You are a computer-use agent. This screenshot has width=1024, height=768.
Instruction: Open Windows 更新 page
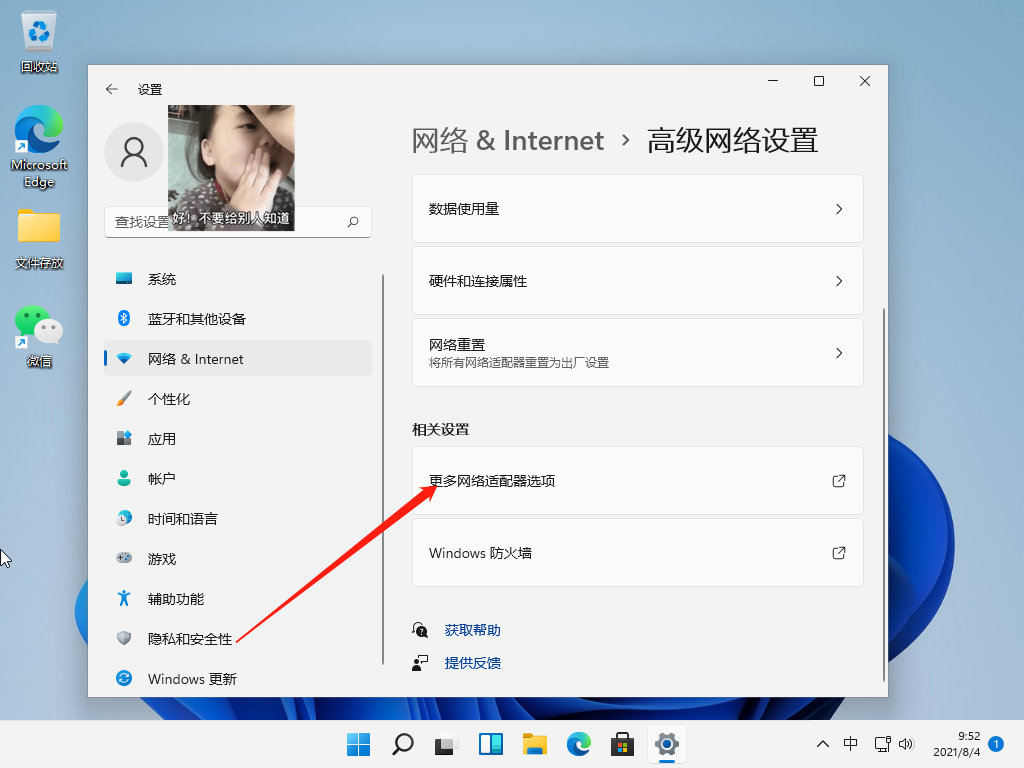pos(192,679)
